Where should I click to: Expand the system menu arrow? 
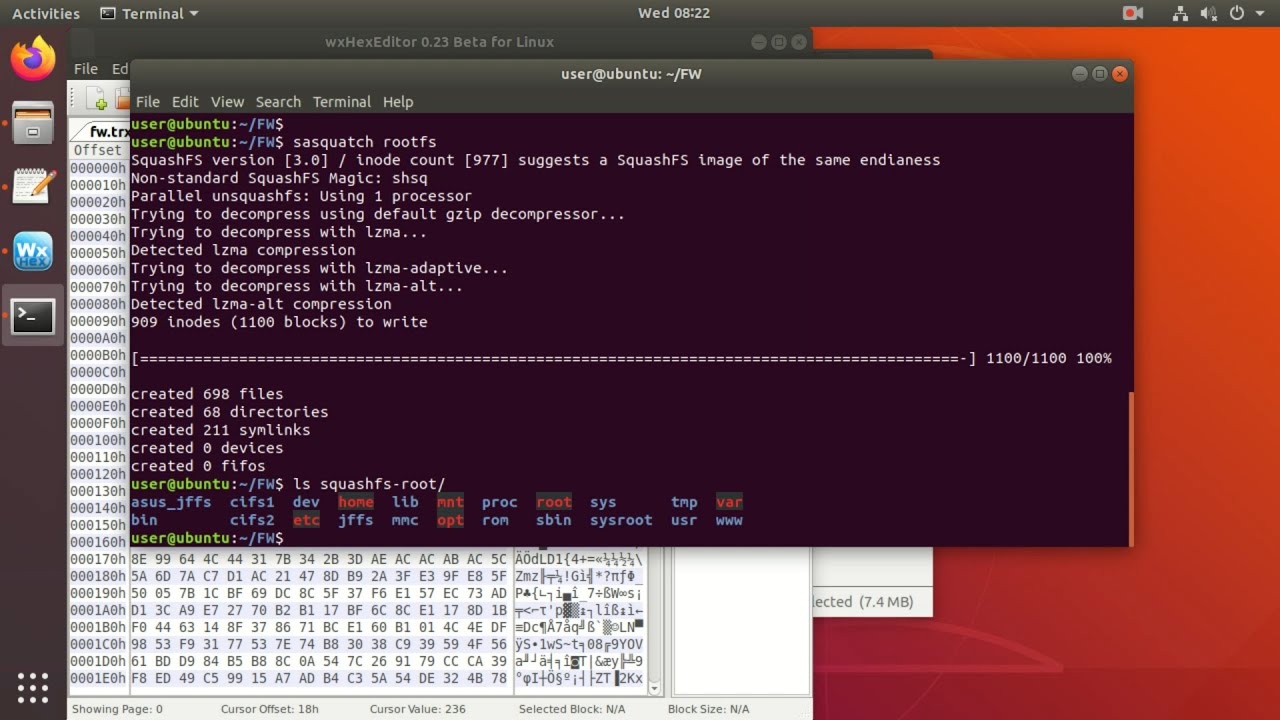pyautogui.click(x=1259, y=14)
